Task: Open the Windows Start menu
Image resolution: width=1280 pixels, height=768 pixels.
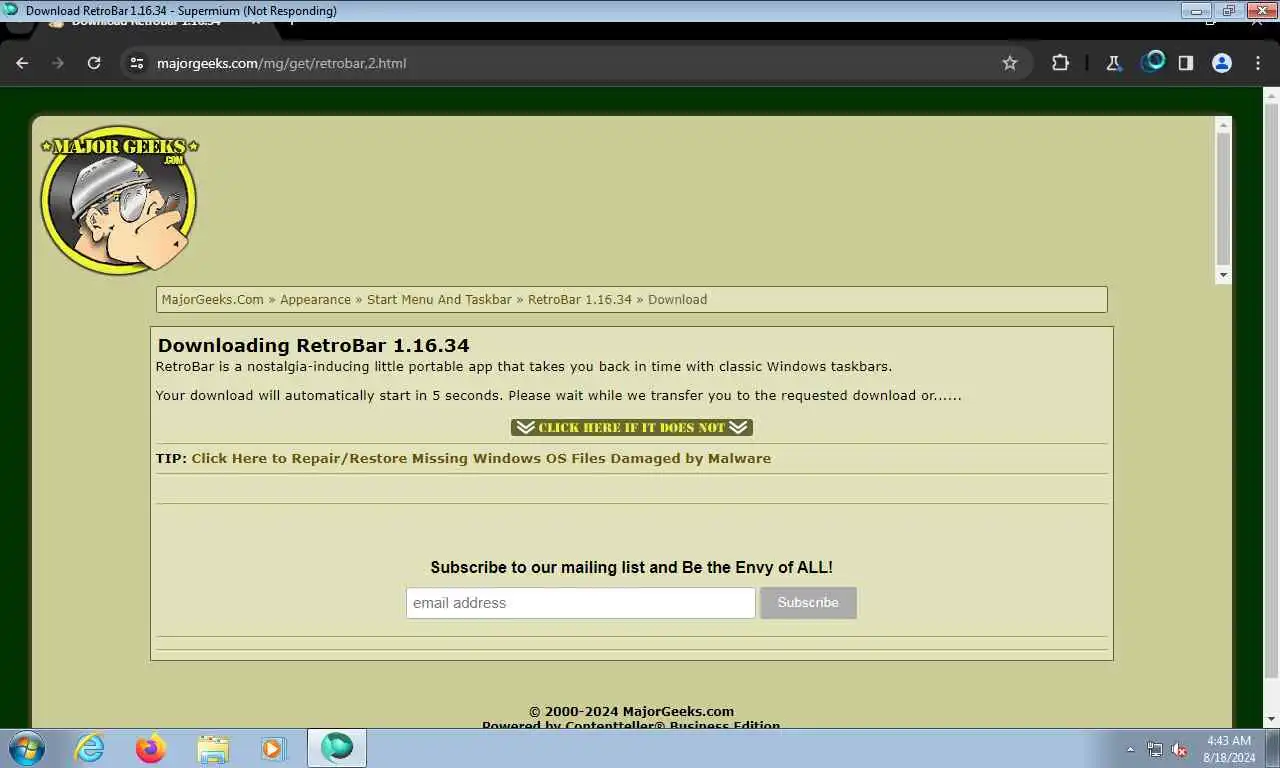Action: click(26, 748)
